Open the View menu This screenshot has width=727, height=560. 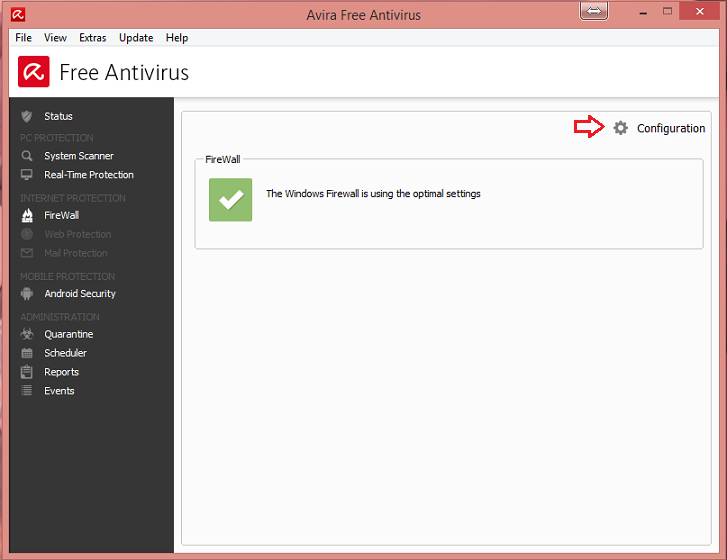click(x=56, y=38)
